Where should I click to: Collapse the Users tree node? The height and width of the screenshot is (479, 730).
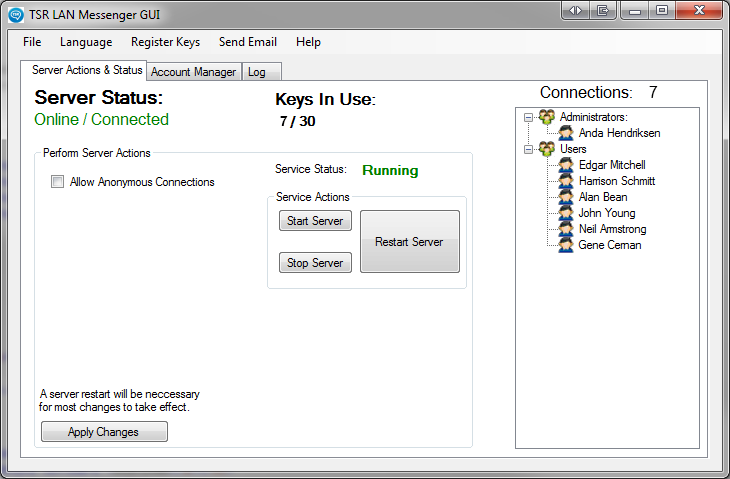(527, 149)
